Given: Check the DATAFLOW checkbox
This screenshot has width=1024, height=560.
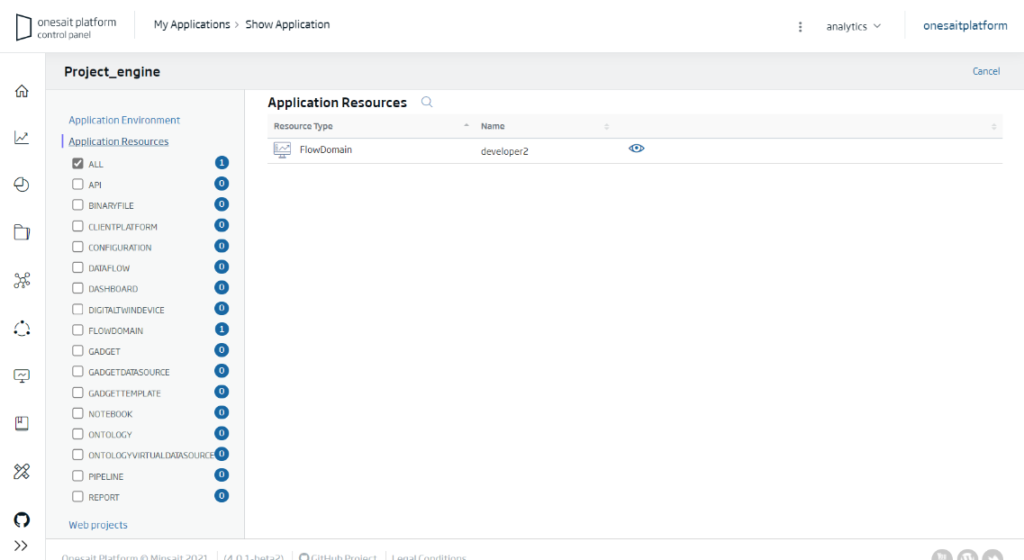Looking at the screenshot, I should click(78, 268).
